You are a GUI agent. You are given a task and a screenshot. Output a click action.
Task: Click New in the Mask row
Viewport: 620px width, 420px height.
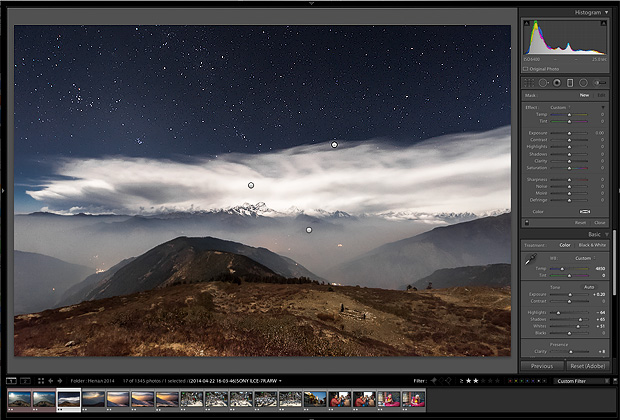point(584,95)
